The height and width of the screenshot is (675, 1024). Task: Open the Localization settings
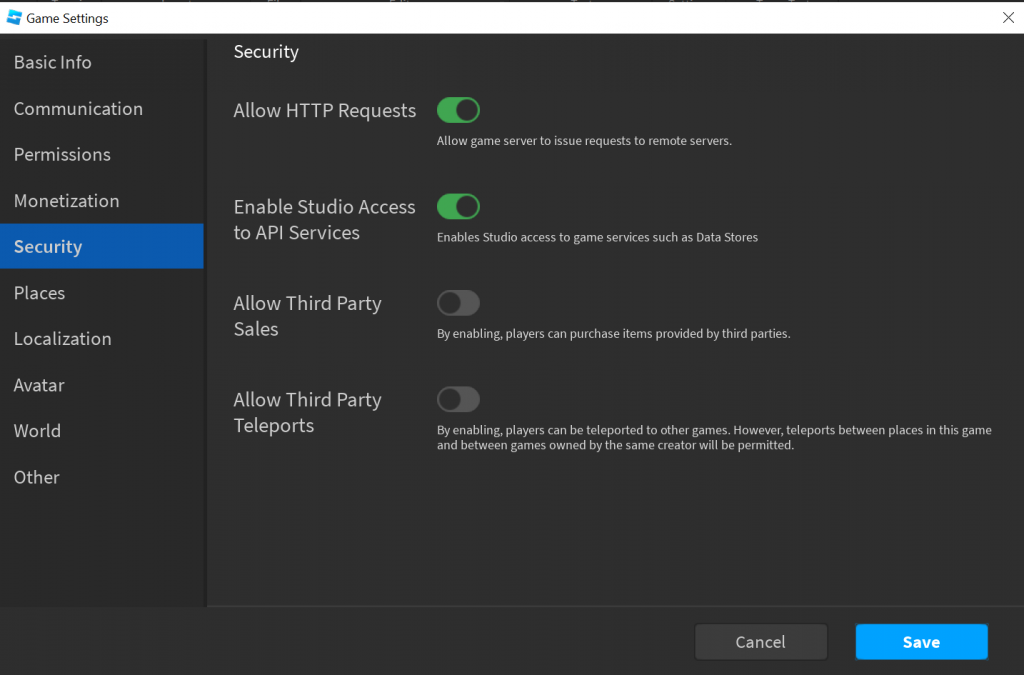tap(102, 339)
